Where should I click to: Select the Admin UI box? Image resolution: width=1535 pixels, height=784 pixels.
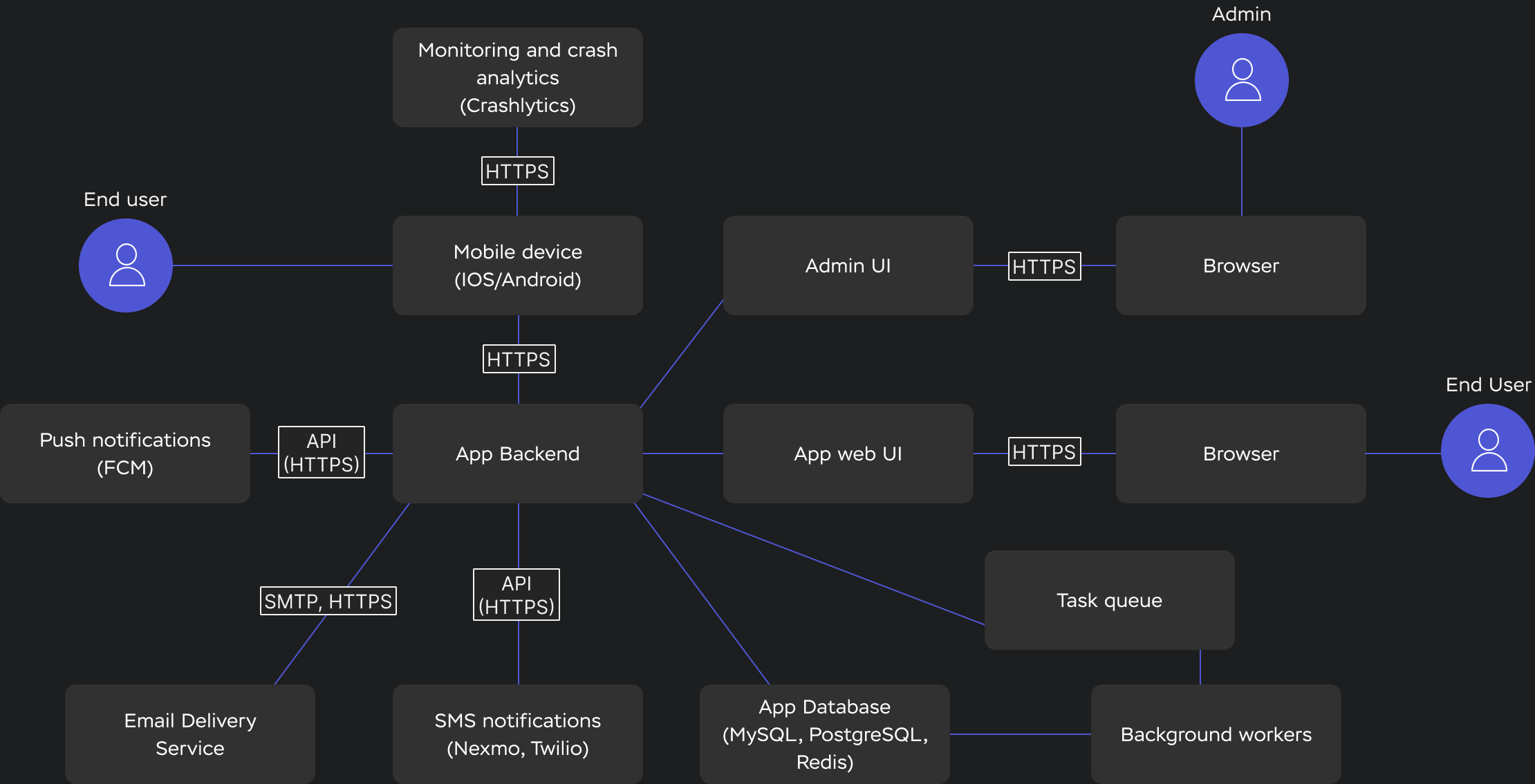[x=848, y=265]
